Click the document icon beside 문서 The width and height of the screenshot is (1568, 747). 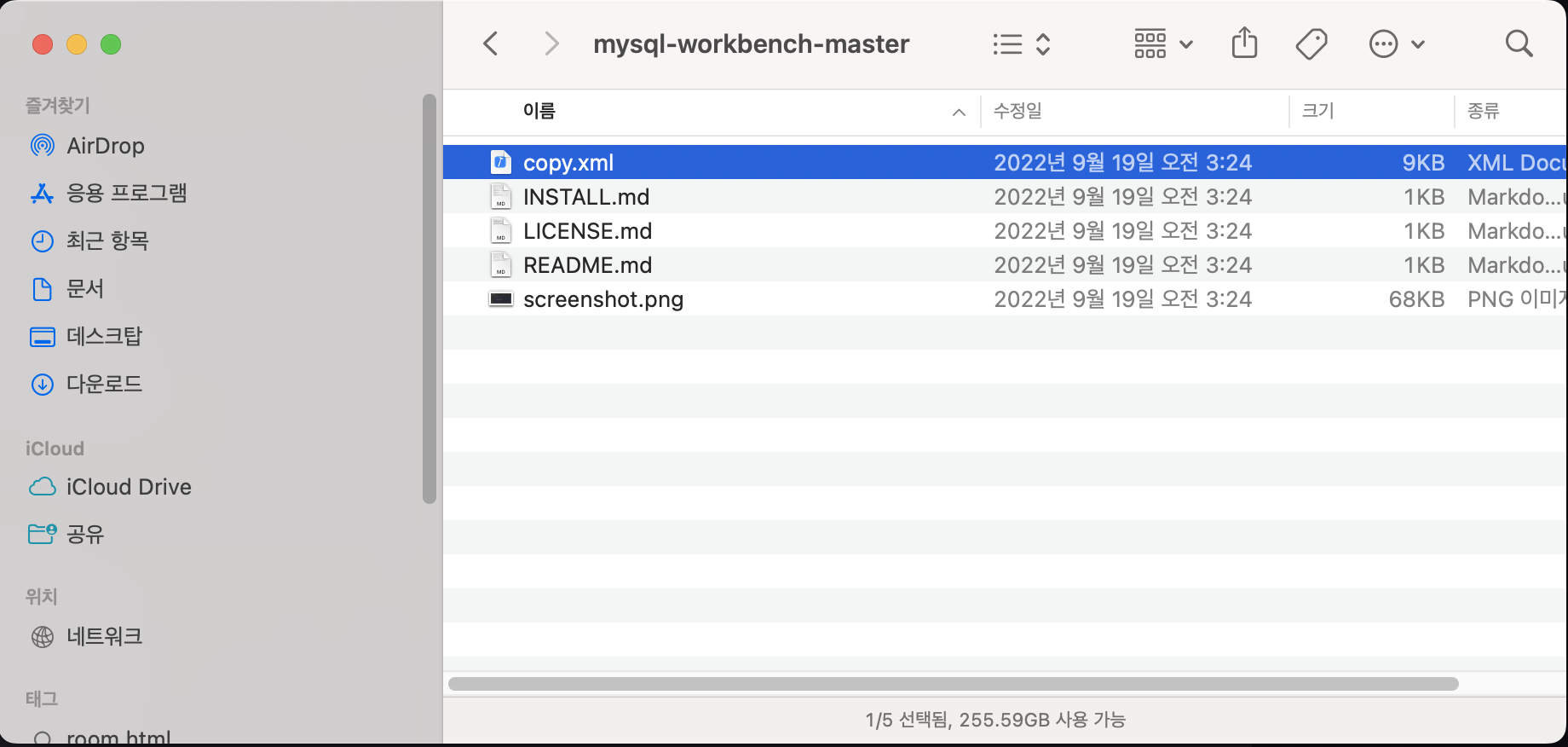(x=43, y=289)
